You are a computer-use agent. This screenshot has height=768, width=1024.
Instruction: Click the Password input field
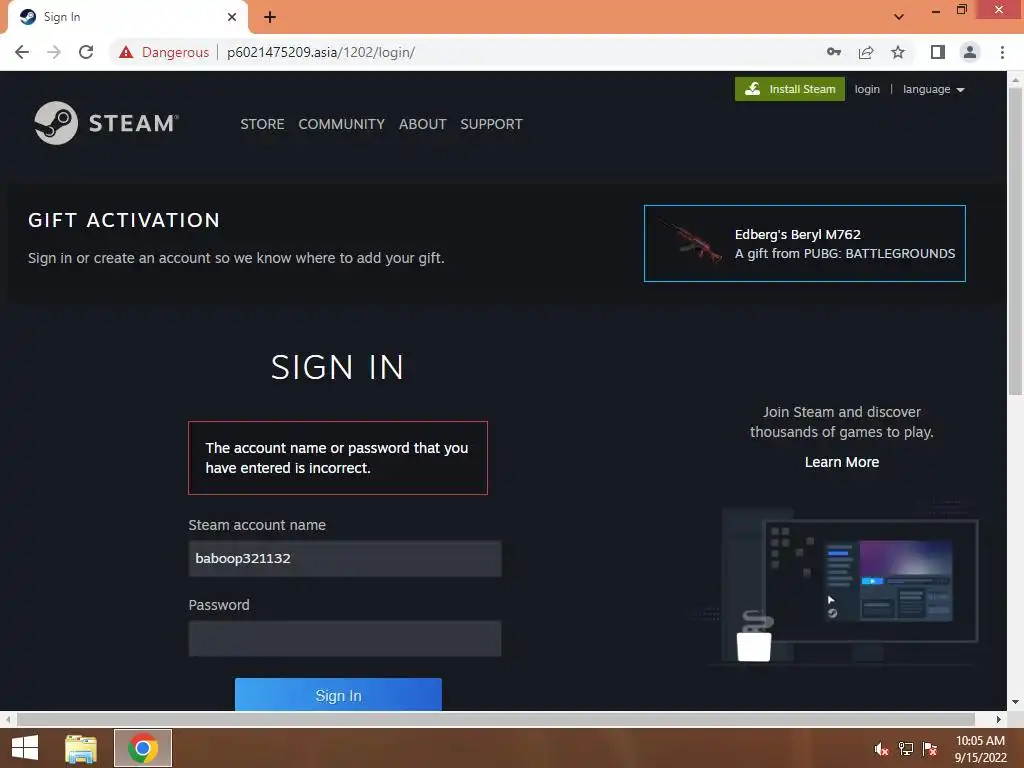pos(345,638)
